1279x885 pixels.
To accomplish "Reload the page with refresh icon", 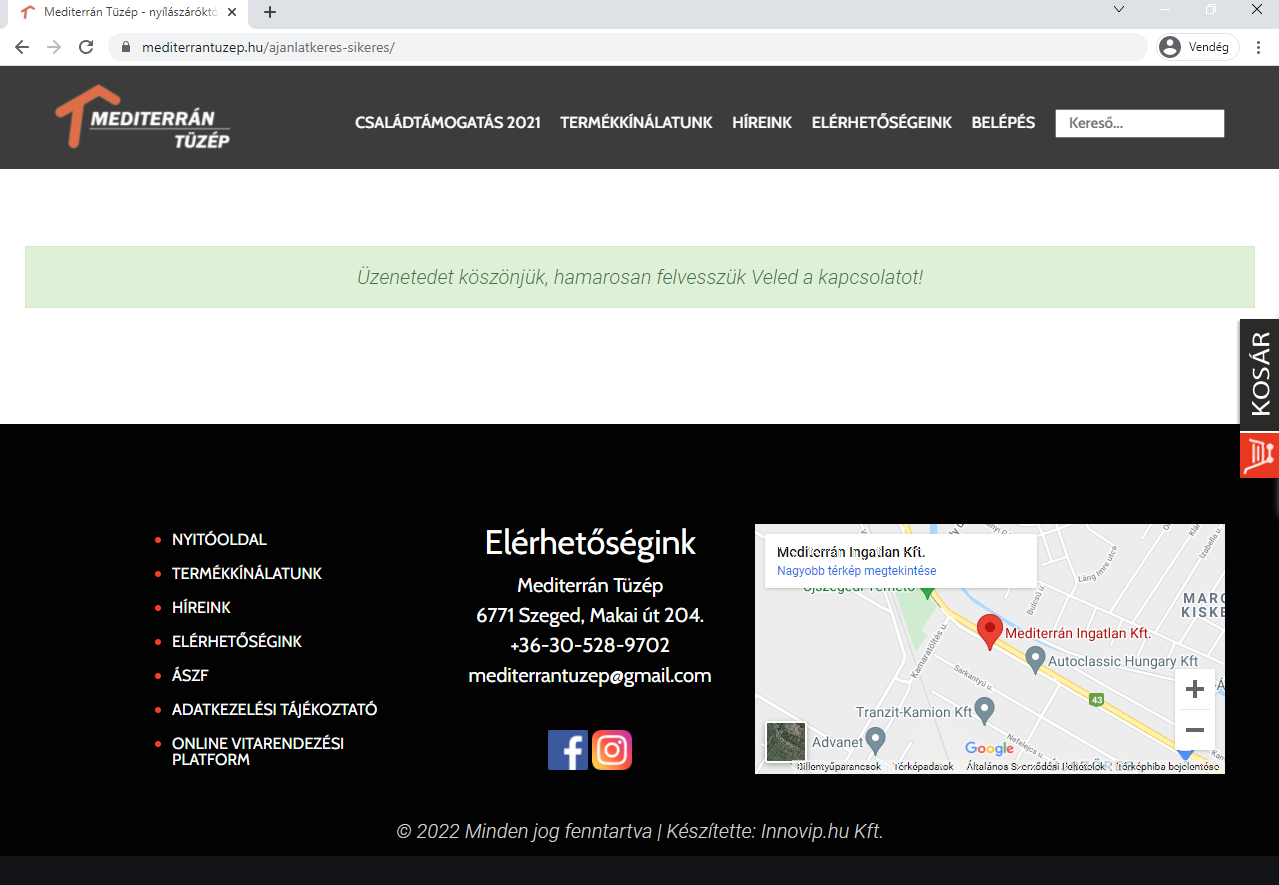I will point(86,47).
